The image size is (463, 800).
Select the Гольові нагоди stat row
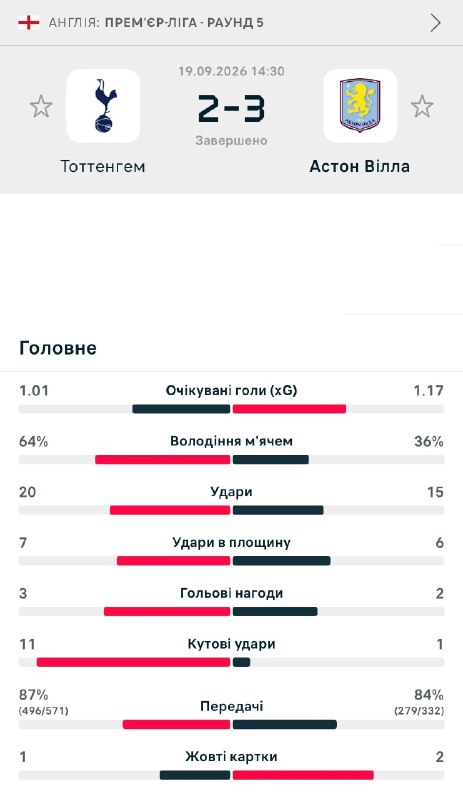tap(231, 602)
